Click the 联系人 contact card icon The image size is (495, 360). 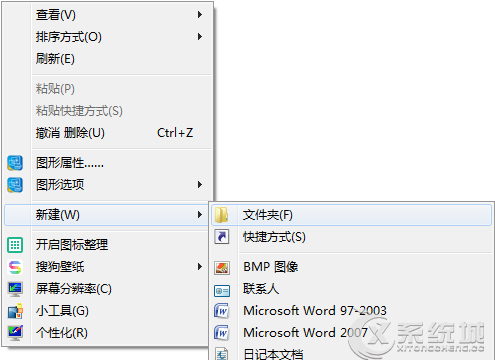pyautogui.click(x=222, y=290)
